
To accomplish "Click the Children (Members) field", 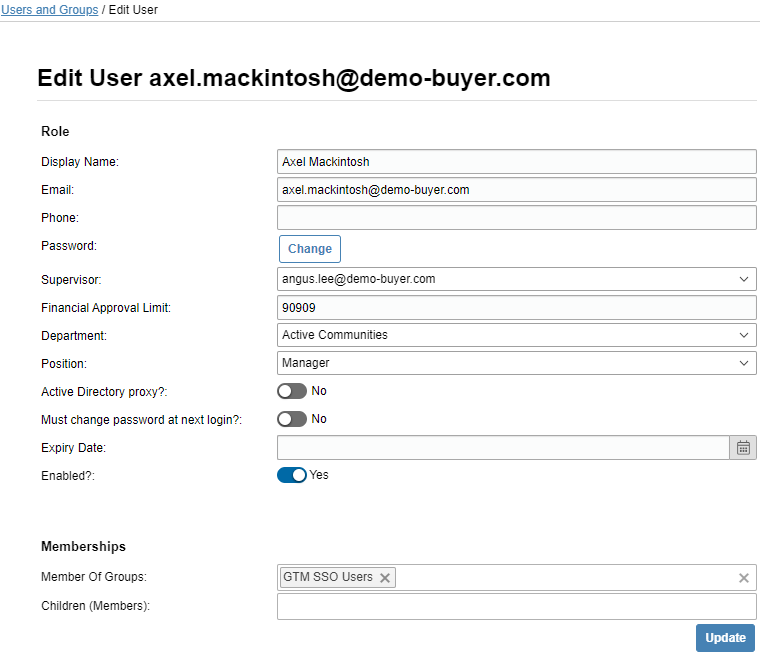I will (x=517, y=607).
